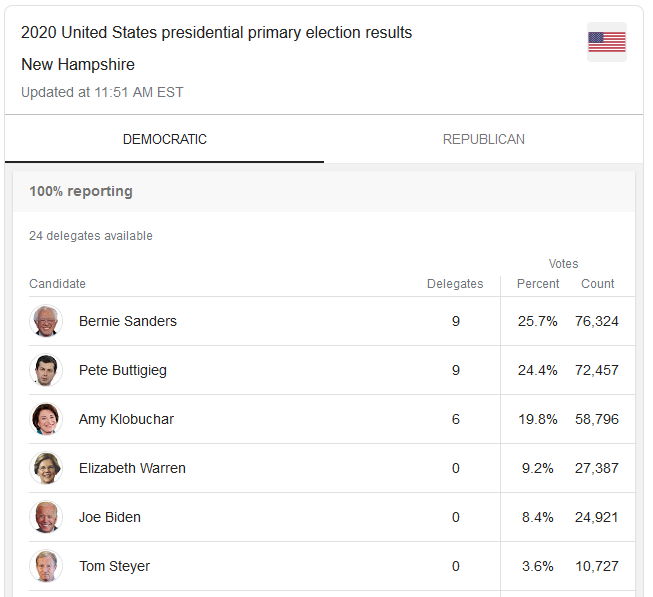Open the Bernie Sanders name link
Viewport: 653px width, 597px height.
128,321
